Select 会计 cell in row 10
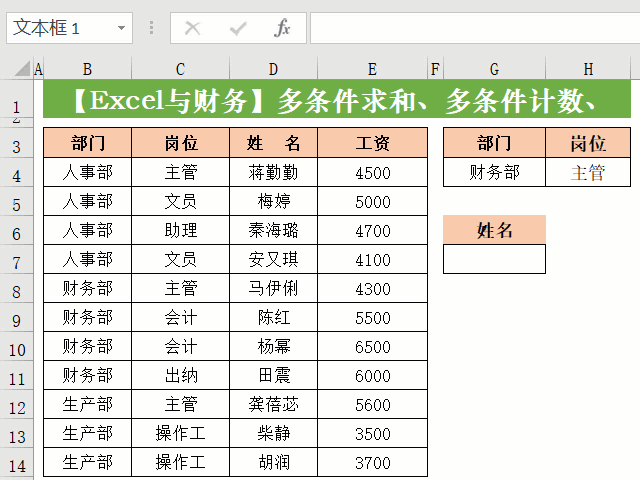The height and width of the screenshot is (480, 640). coord(180,346)
